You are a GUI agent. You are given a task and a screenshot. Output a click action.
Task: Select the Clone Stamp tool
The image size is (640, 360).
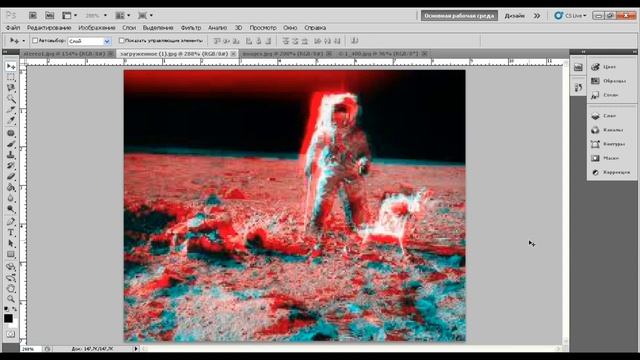[x=11, y=155]
